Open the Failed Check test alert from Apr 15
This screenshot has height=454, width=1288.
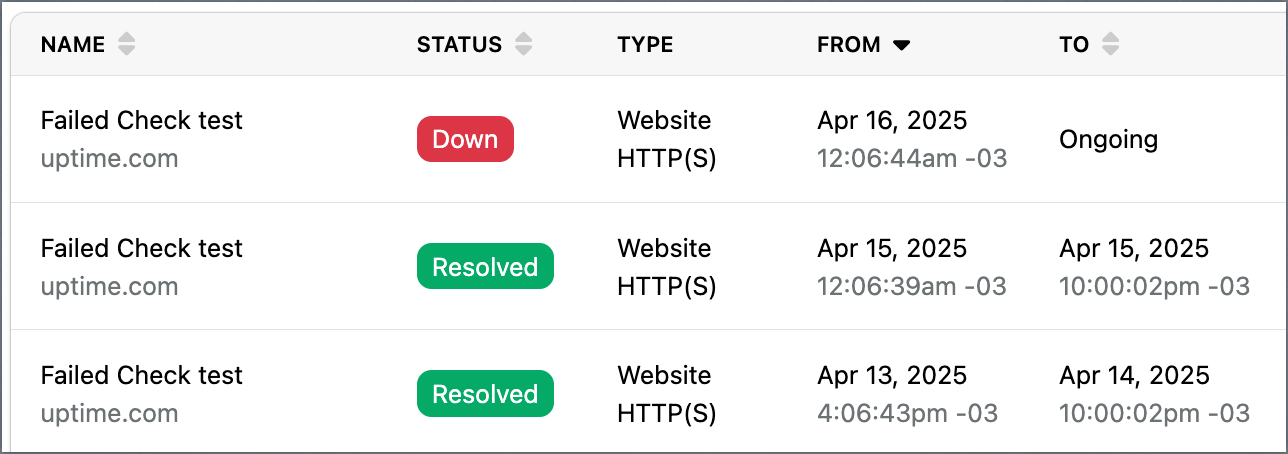[142, 248]
